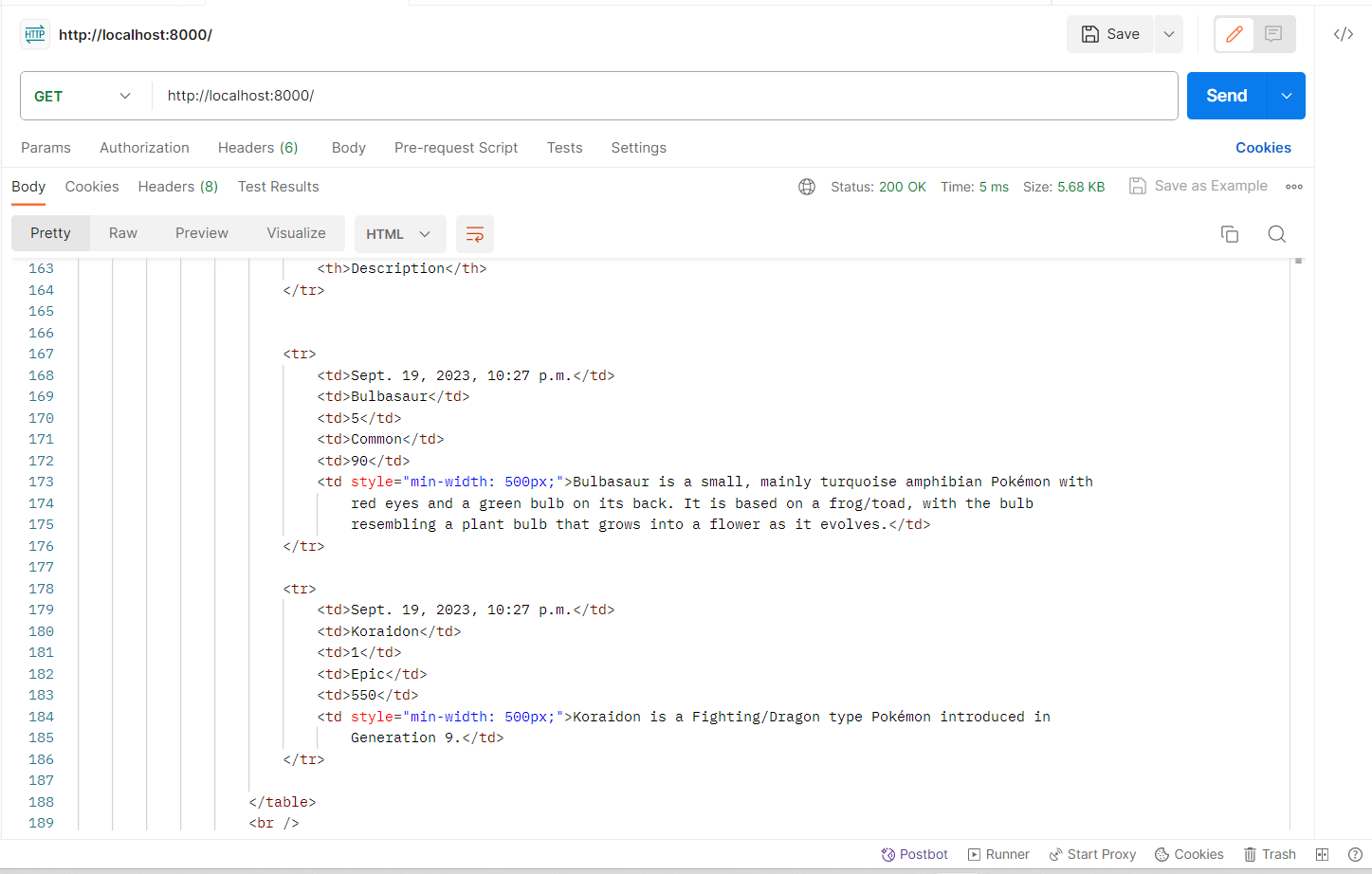Click the closing table tag line
The height and width of the screenshot is (874, 1372).
tap(283, 802)
